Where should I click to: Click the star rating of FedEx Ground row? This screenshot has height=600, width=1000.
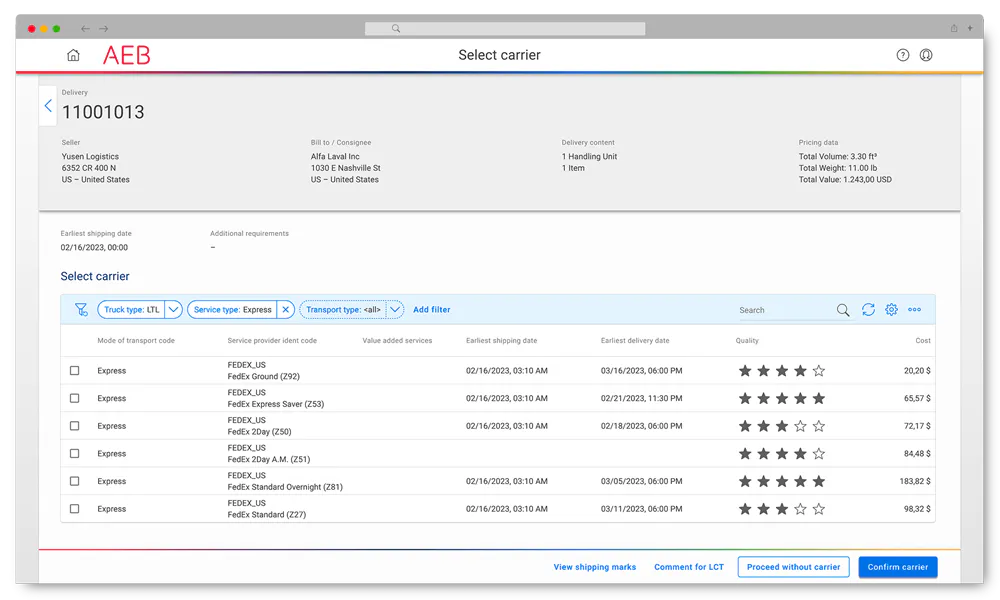782,370
